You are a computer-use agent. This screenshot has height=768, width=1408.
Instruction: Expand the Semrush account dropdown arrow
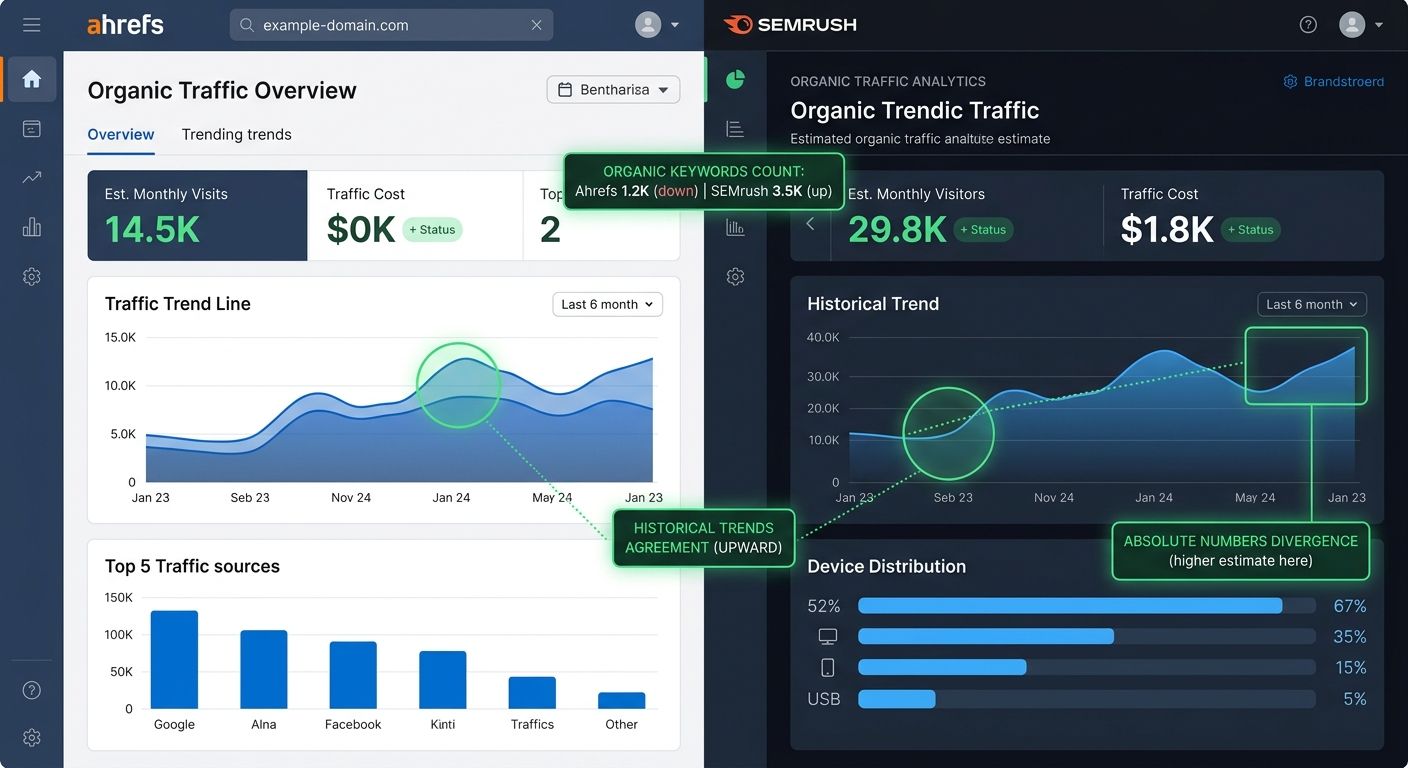click(x=1379, y=25)
